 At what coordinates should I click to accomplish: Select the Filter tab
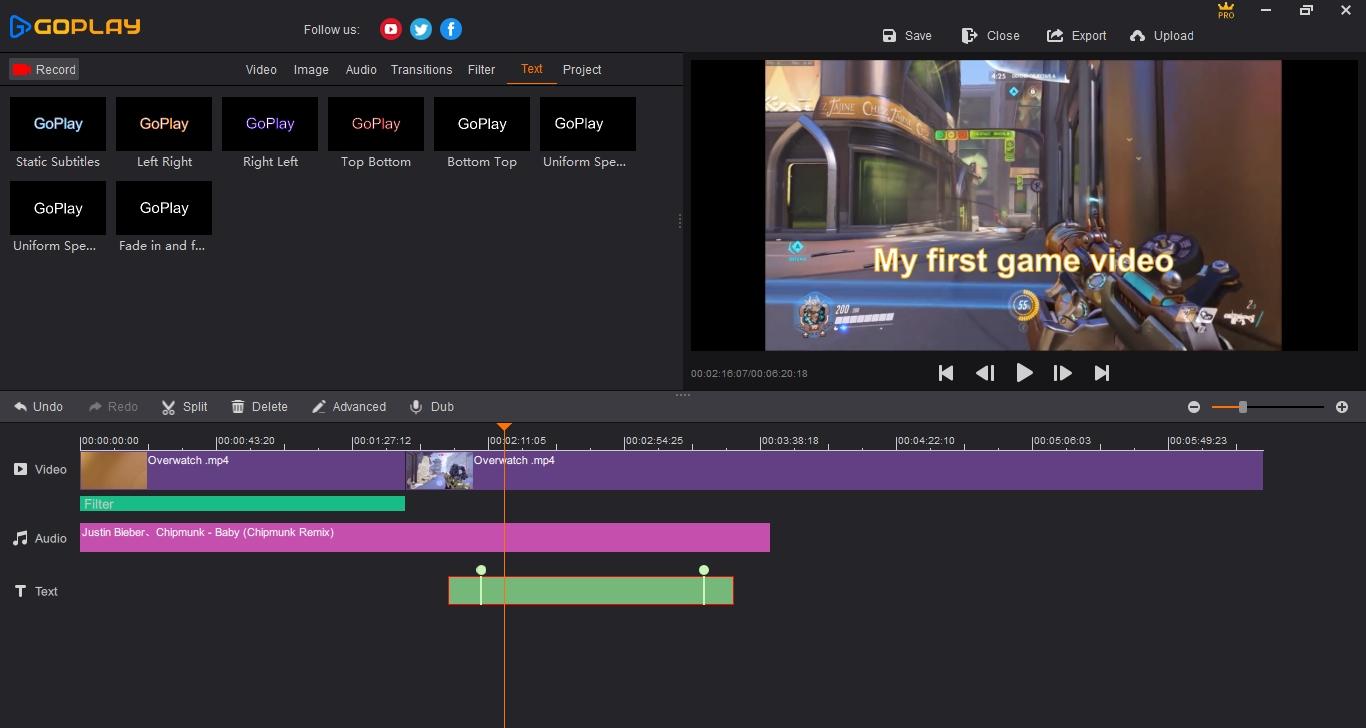(481, 70)
